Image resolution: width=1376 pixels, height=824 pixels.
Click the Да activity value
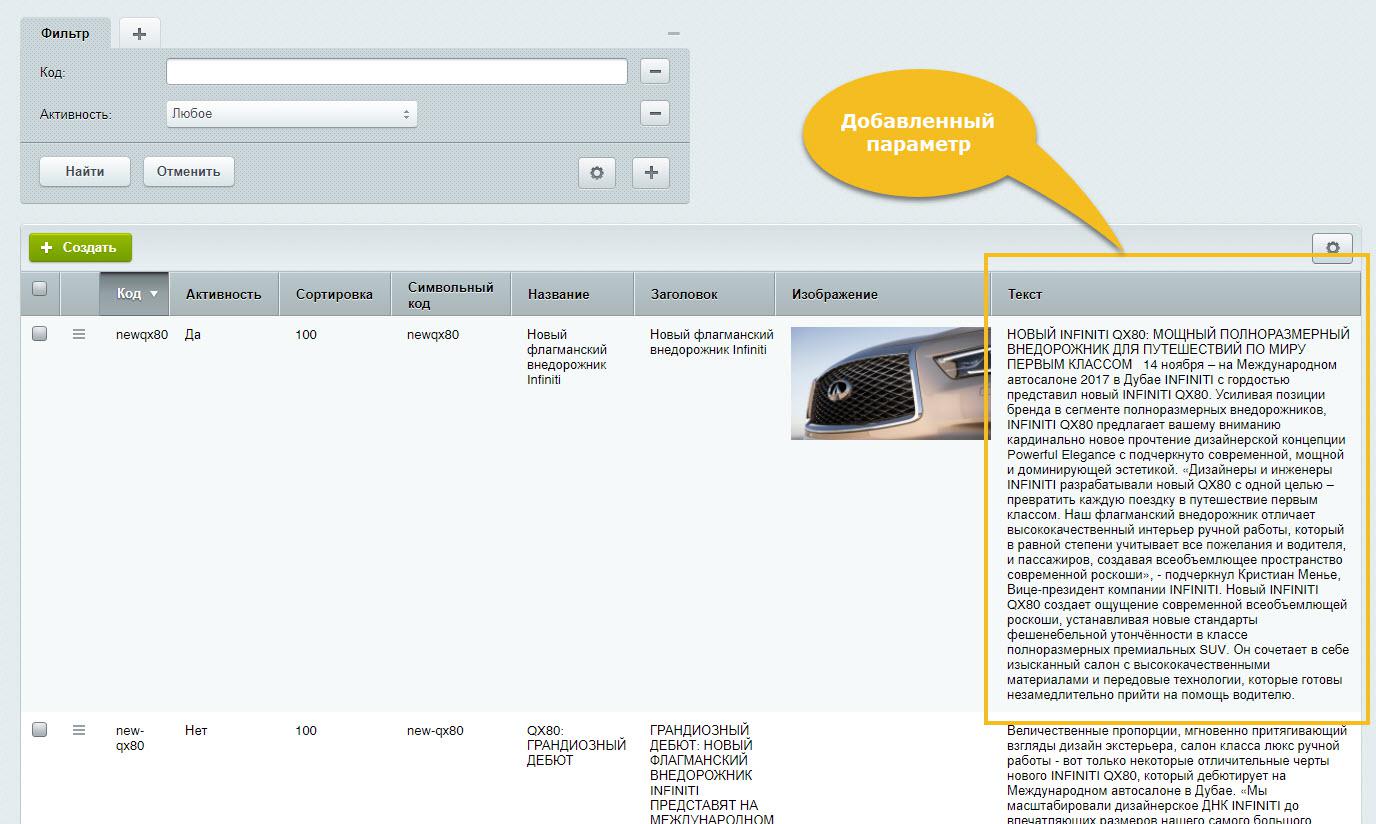point(193,334)
